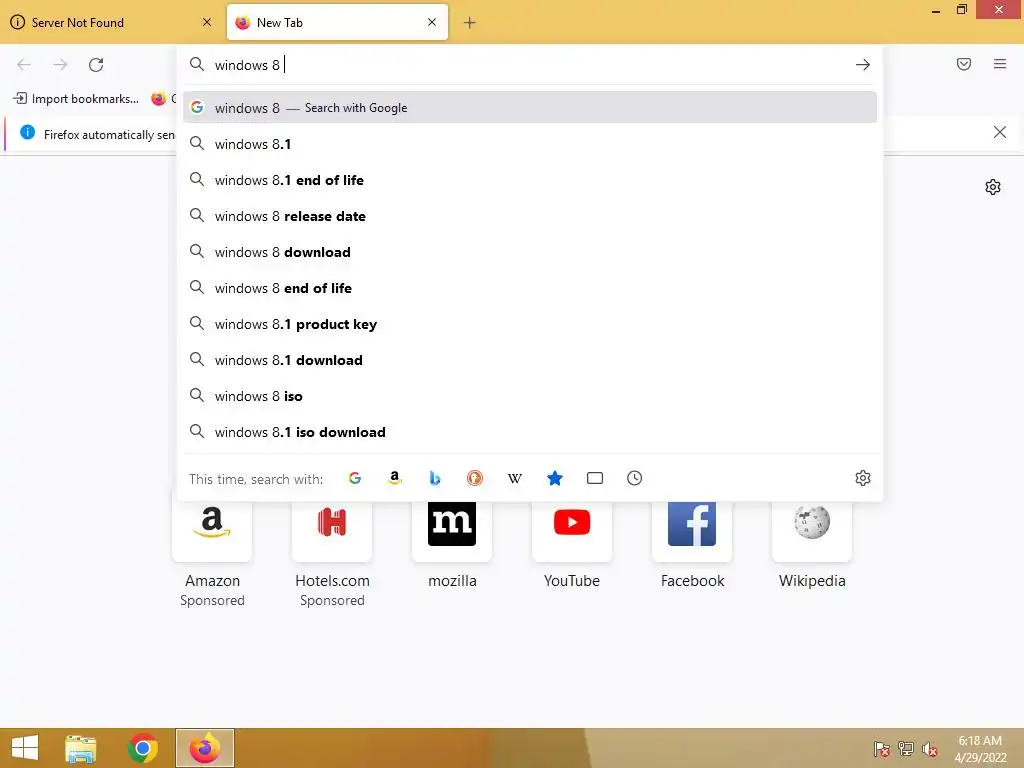
Task: Reload the current page
Action: (96, 65)
